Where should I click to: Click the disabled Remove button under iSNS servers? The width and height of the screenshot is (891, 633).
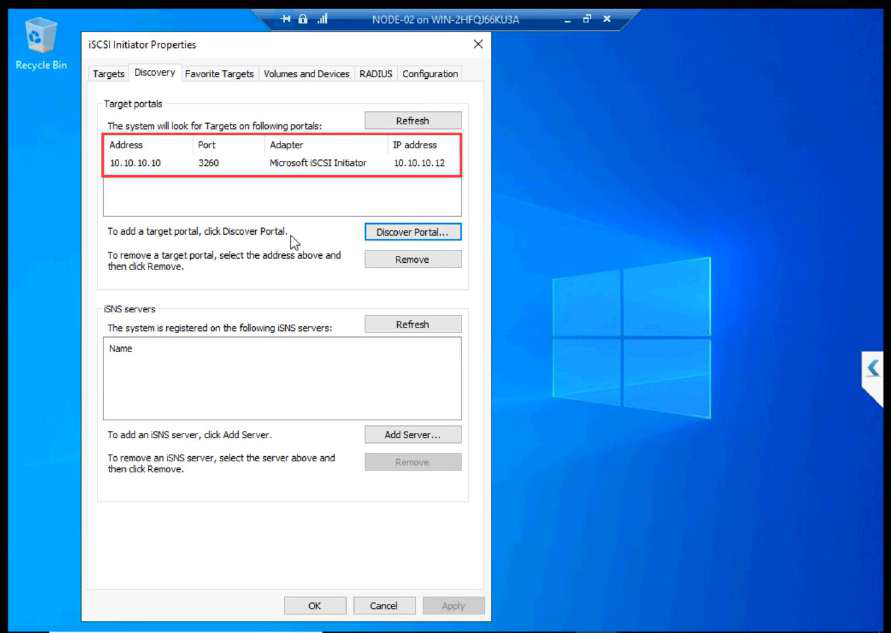coord(413,461)
